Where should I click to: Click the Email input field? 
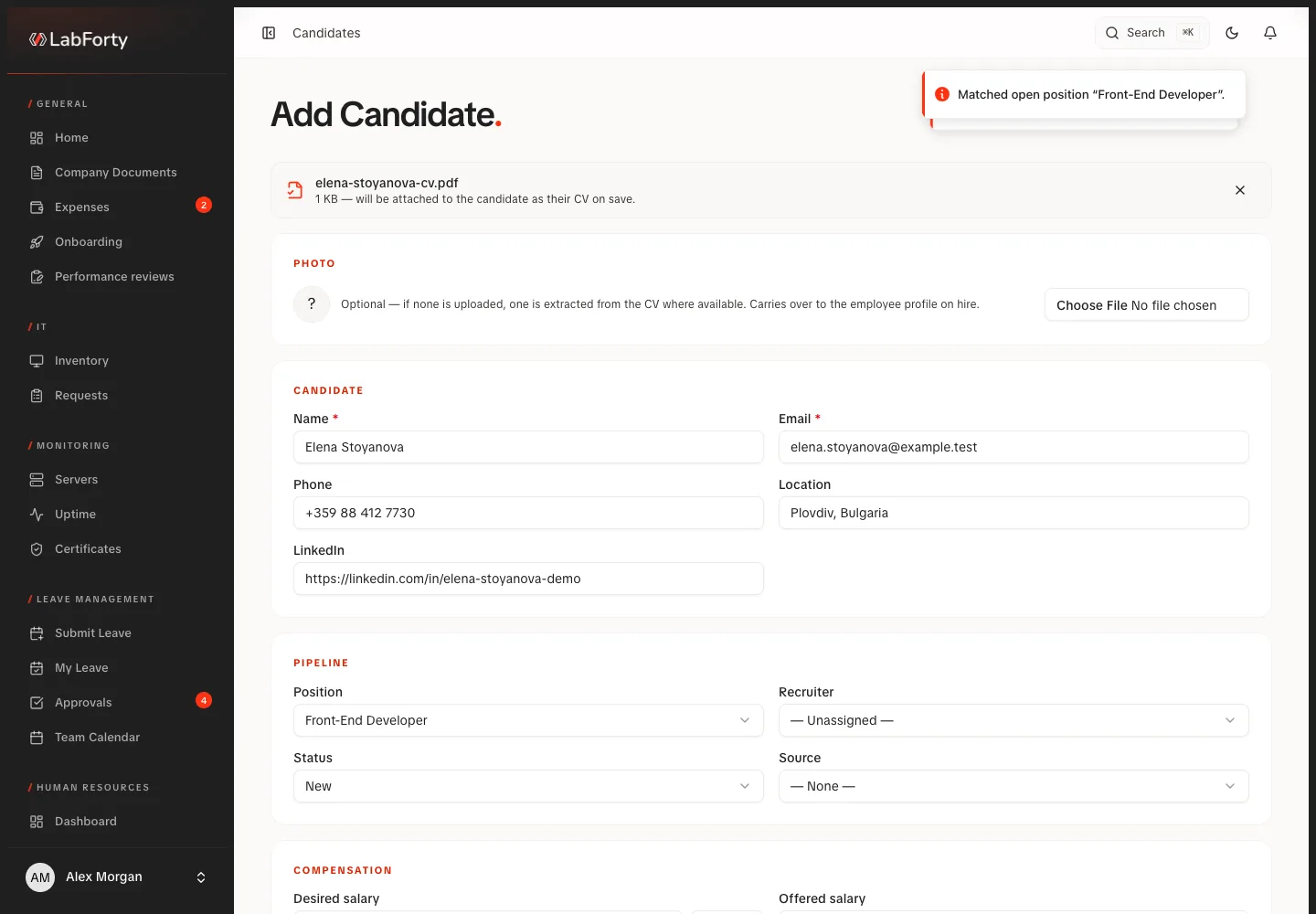1014,447
